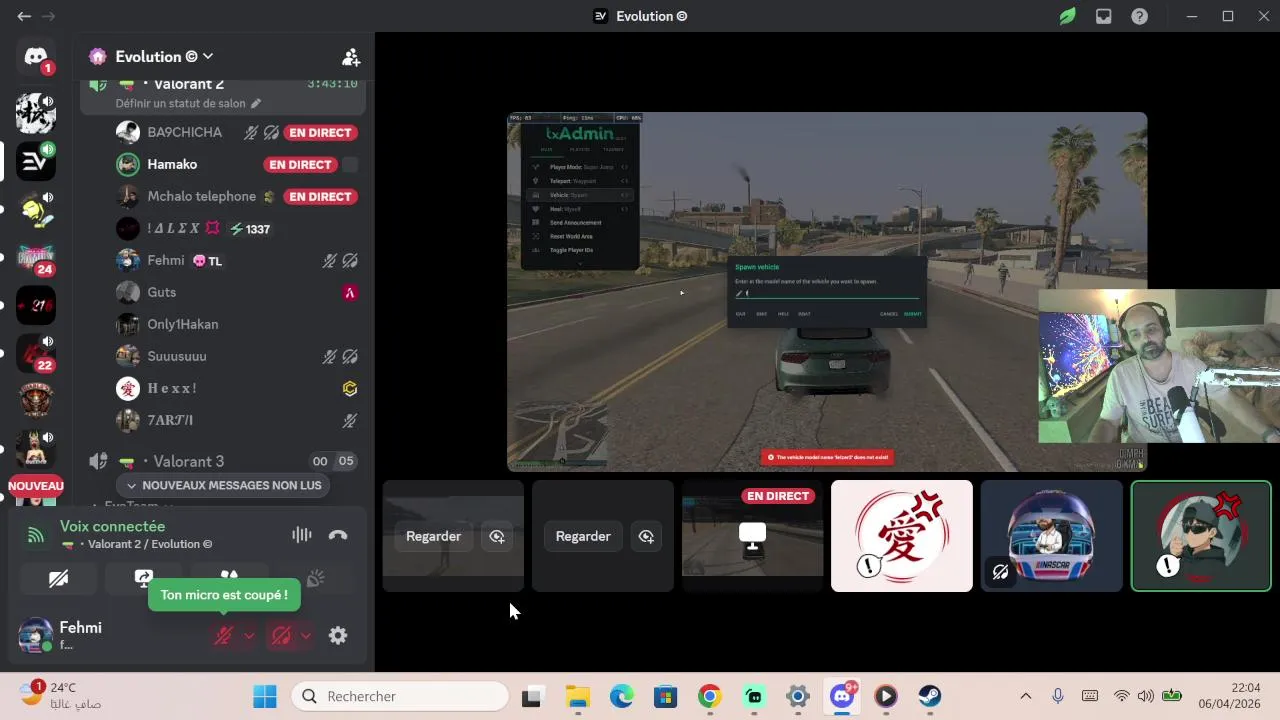Select the green-outlined sunglasses avatar tile
The image size is (1280, 720).
click(x=1200, y=536)
